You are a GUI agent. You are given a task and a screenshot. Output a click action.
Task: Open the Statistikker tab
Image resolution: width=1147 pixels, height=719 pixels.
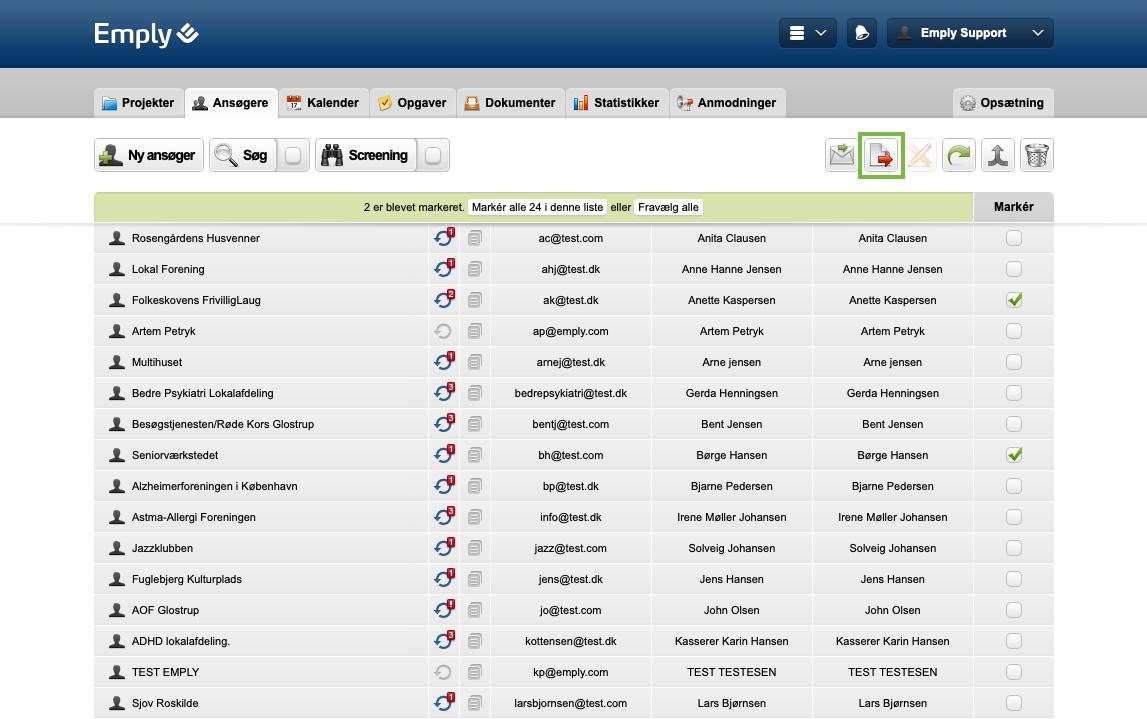617,102
